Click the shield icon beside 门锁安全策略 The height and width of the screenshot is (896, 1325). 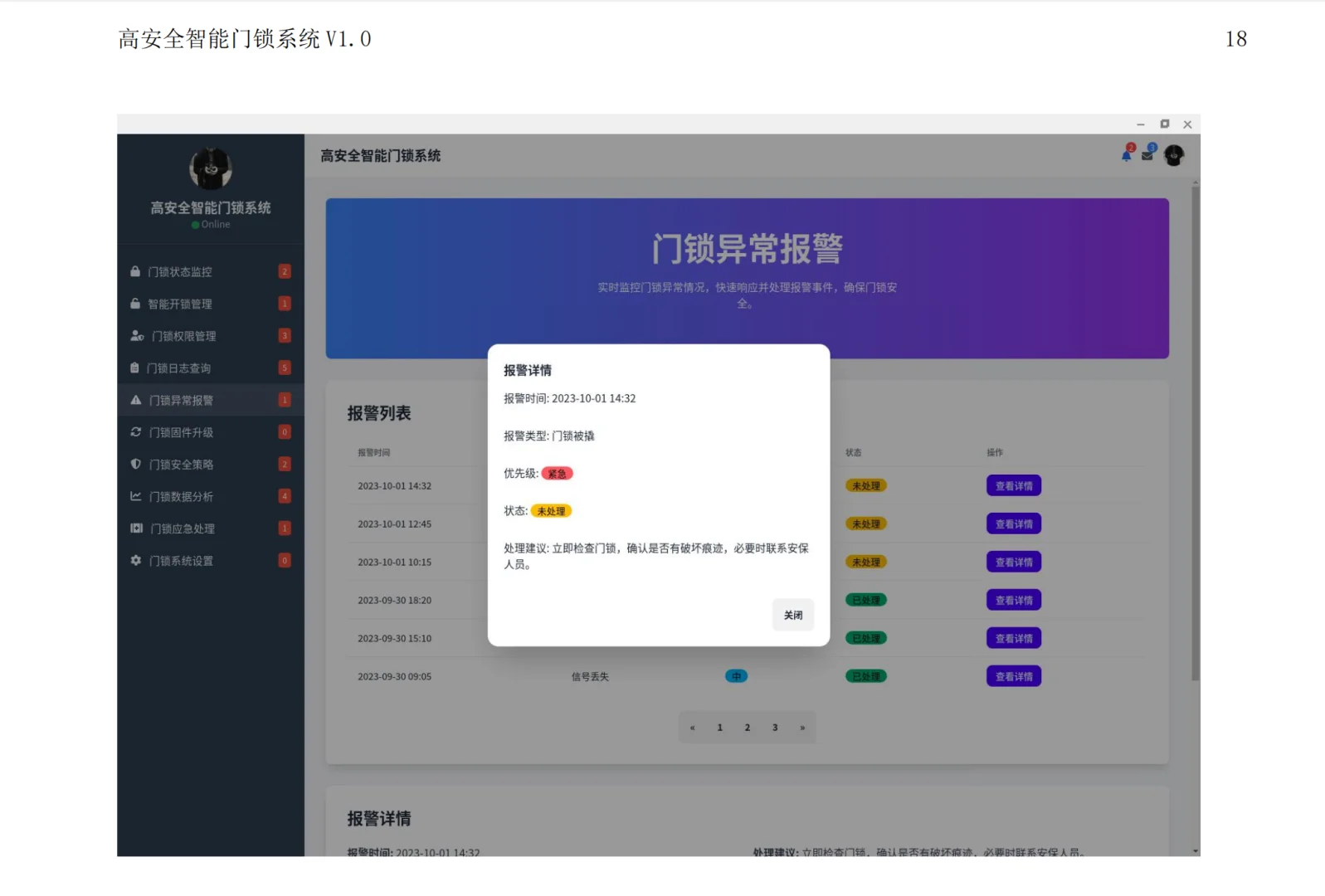click(x=136, y=464)
